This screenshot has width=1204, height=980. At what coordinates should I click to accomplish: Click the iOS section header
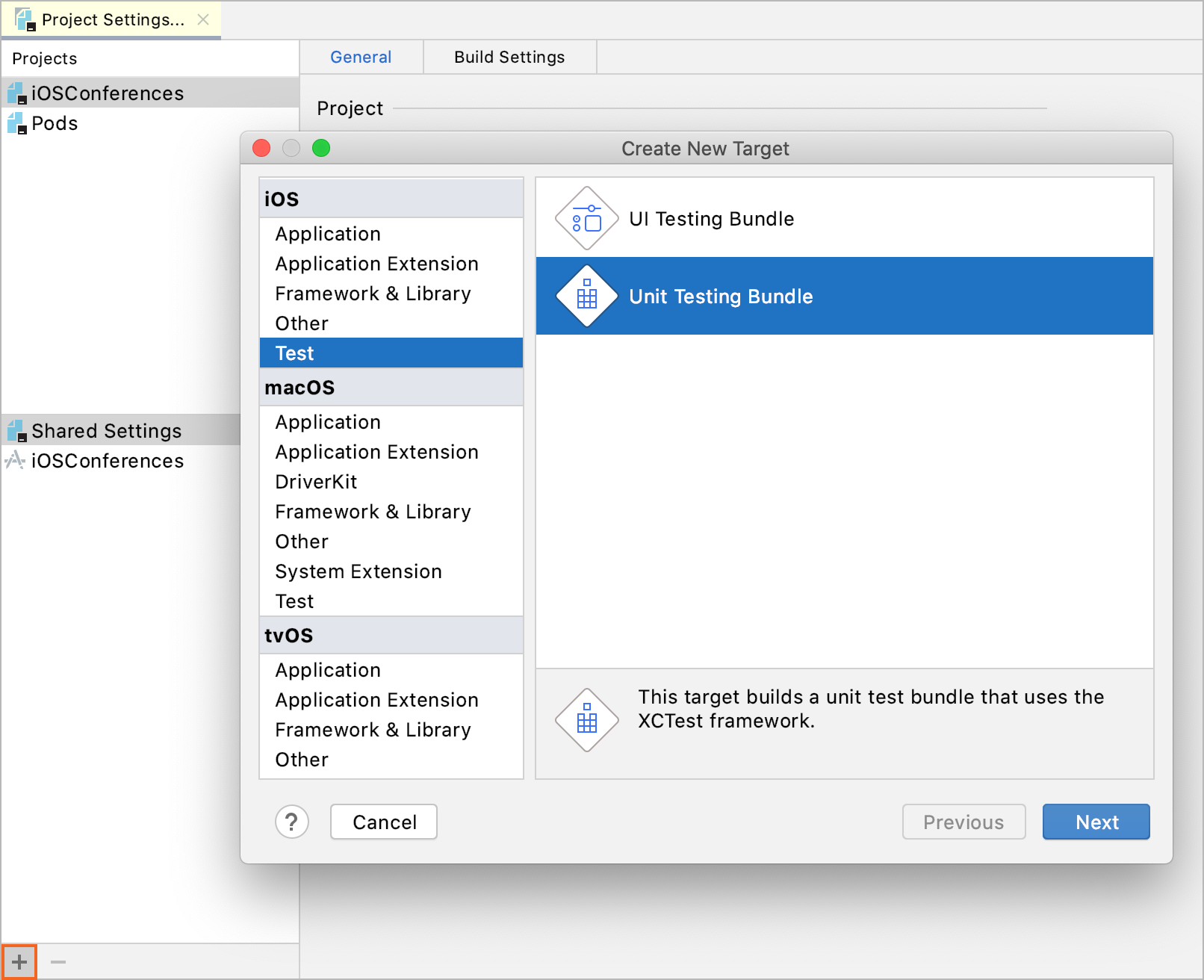pyautogui.click(x=391, y=199)
